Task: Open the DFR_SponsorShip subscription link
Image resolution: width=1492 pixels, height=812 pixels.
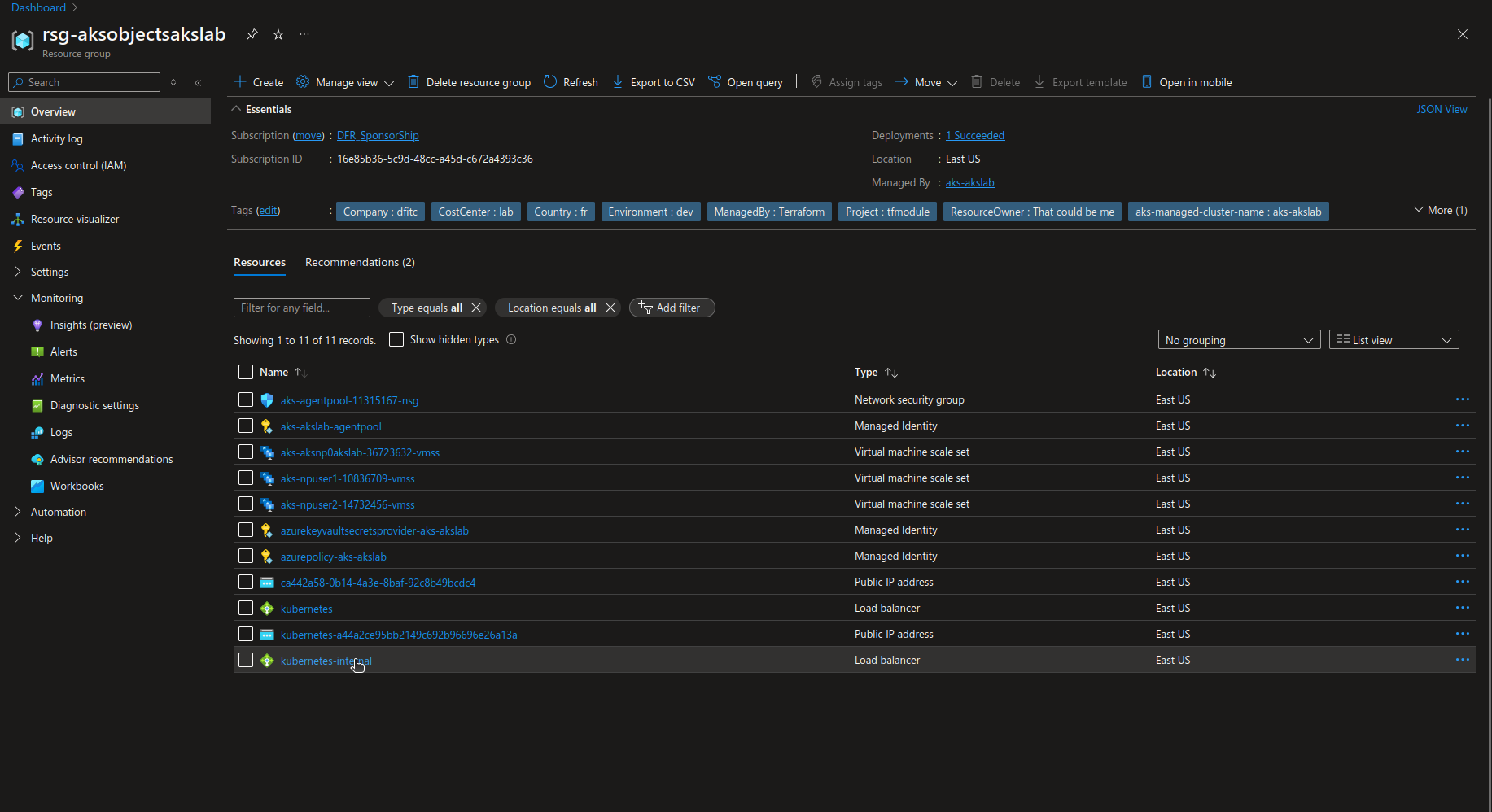Action: [378, 135]
